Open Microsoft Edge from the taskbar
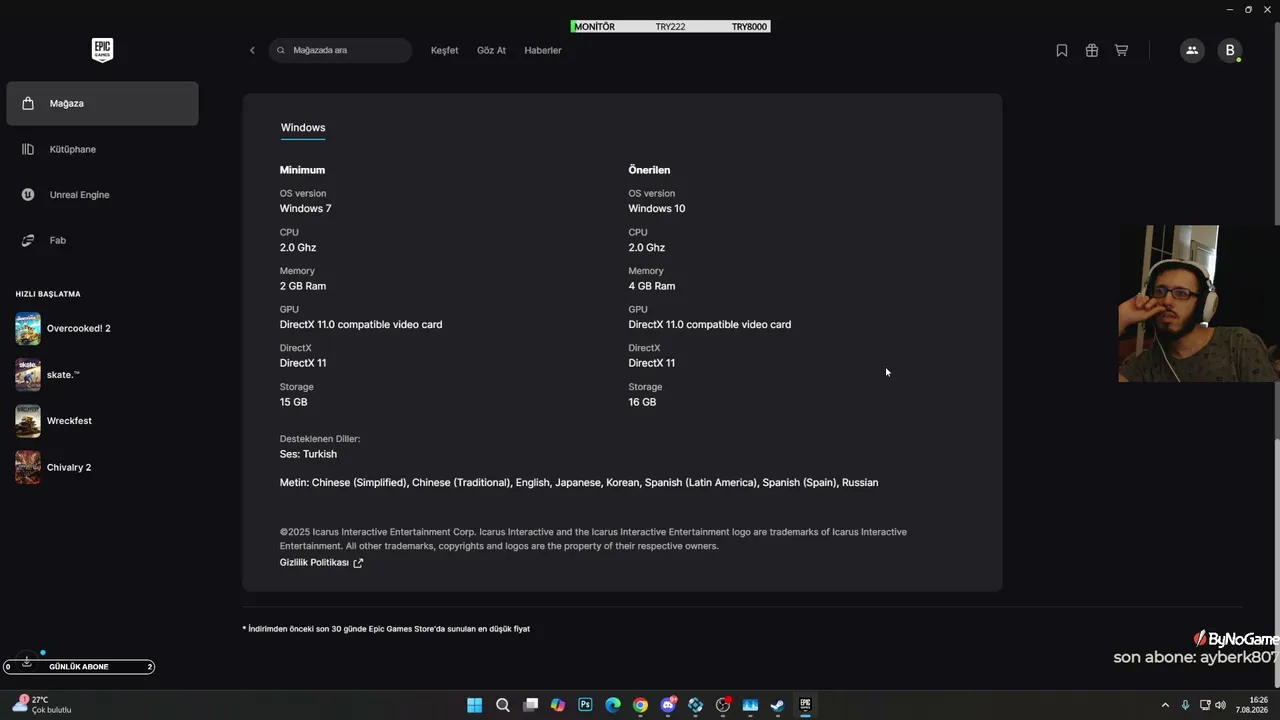The height and width of the screenshot is (720, 1280). pos(613,705)
